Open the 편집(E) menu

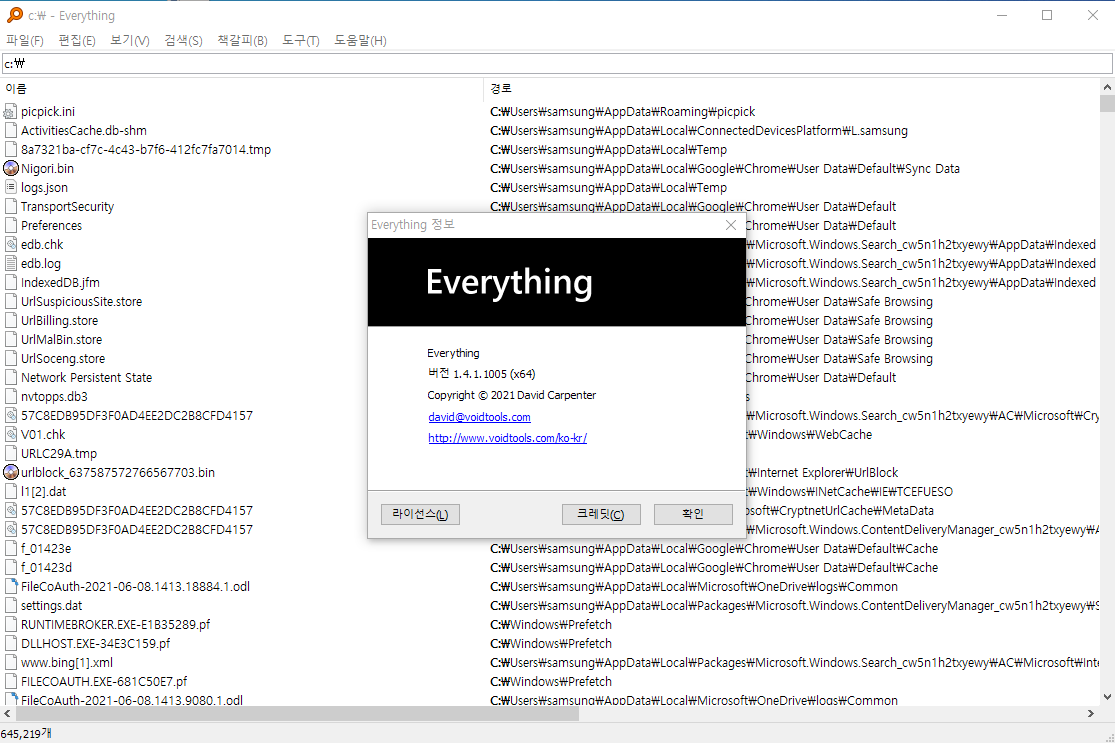coord(77,41)
